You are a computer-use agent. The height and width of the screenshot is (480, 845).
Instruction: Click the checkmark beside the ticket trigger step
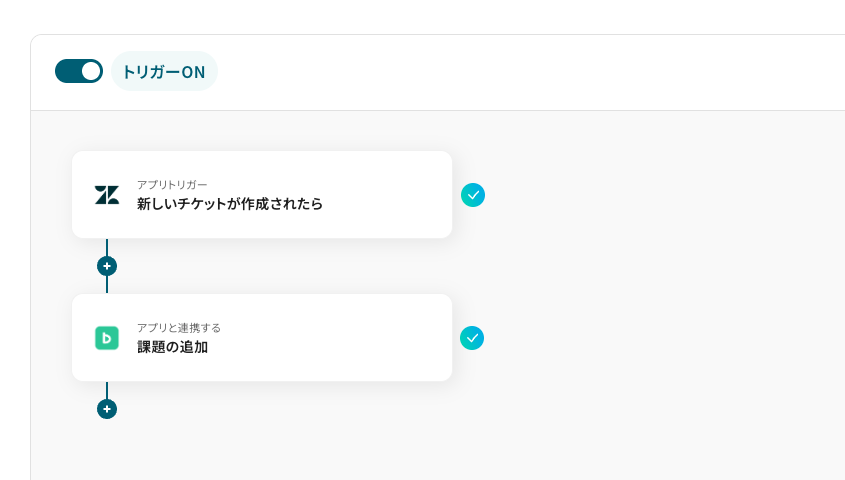coord(473,195)
